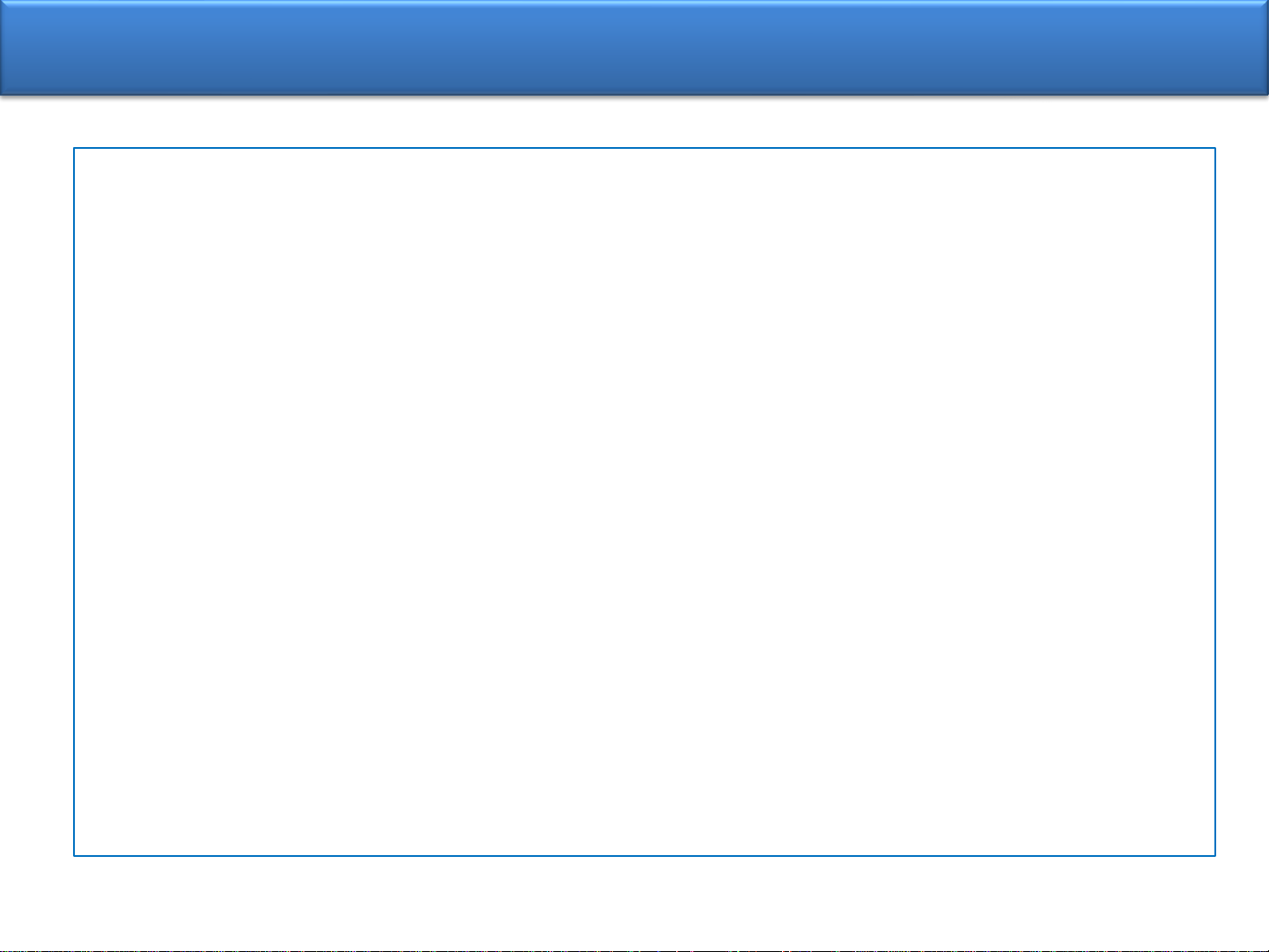Click the blue gradient title banner
The width and height of the screenshot is (1269, 952).
(x=634, y=48)
